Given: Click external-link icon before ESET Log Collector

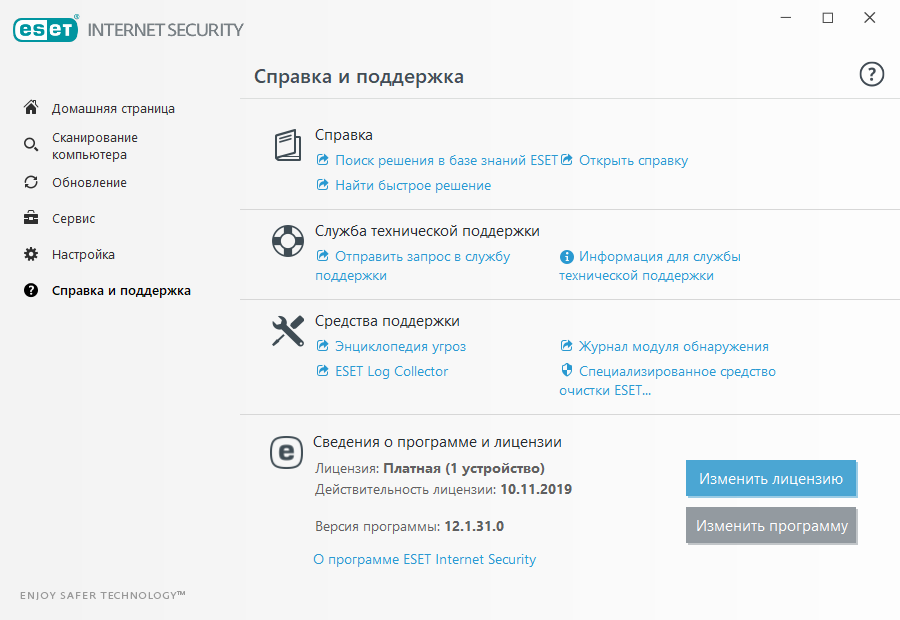Looking at the screenshot, I should pyautogui.click(x=323, y=371).
